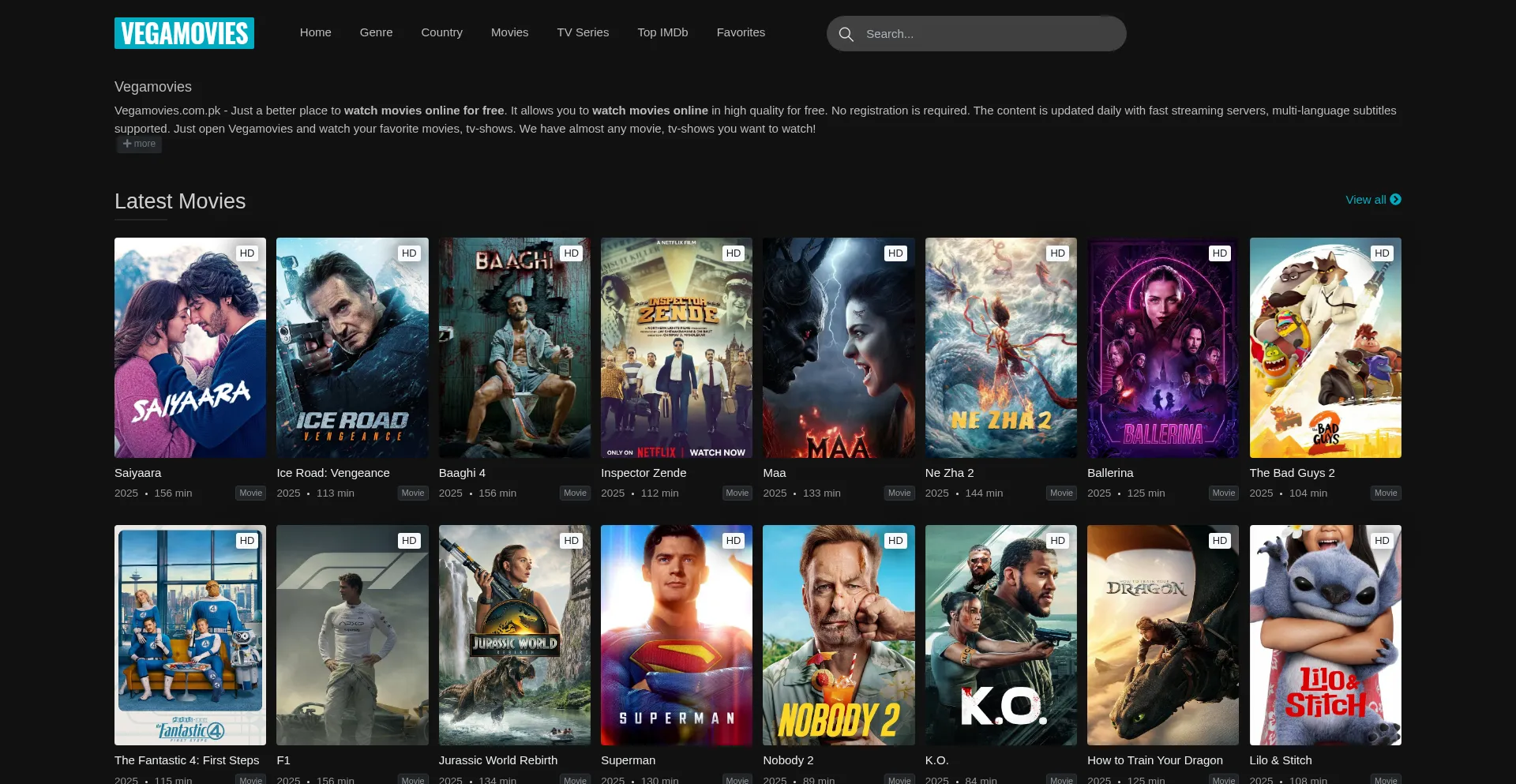Open the Ice Road: Vengeance title link
1516x784 pixels.
click(x=332, y=473)
